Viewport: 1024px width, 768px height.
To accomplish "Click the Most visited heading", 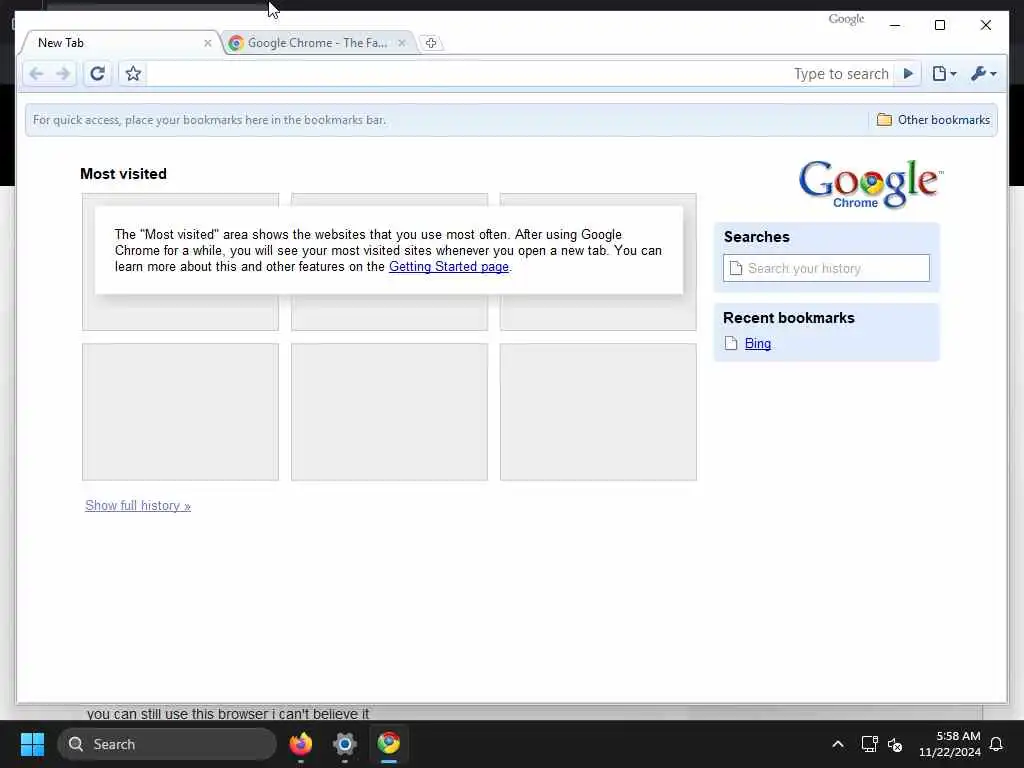I will 123,174.
